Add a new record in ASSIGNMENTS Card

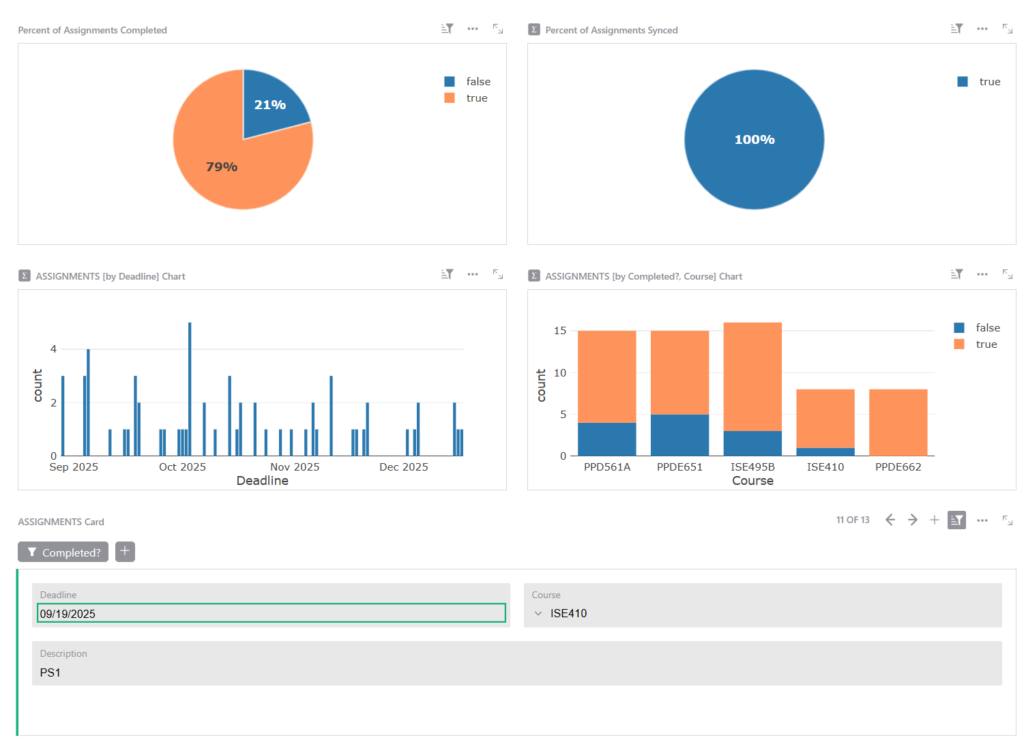pyautogui.click(x=934, y=520)
